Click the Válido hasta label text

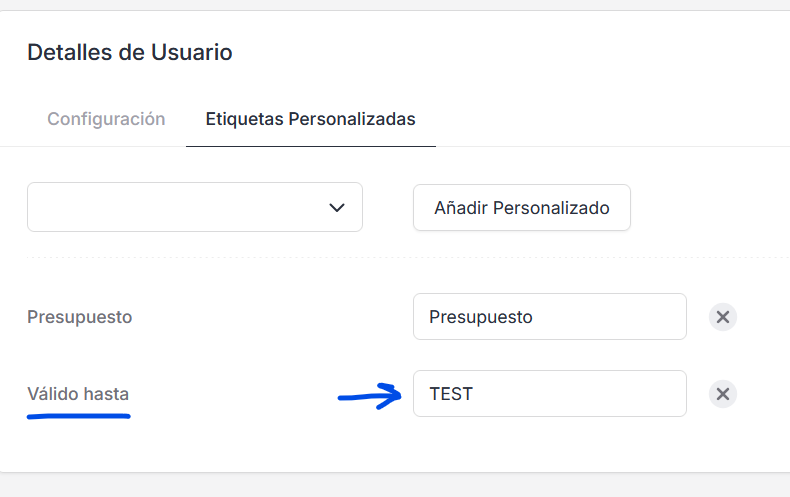tap(78, 394)
